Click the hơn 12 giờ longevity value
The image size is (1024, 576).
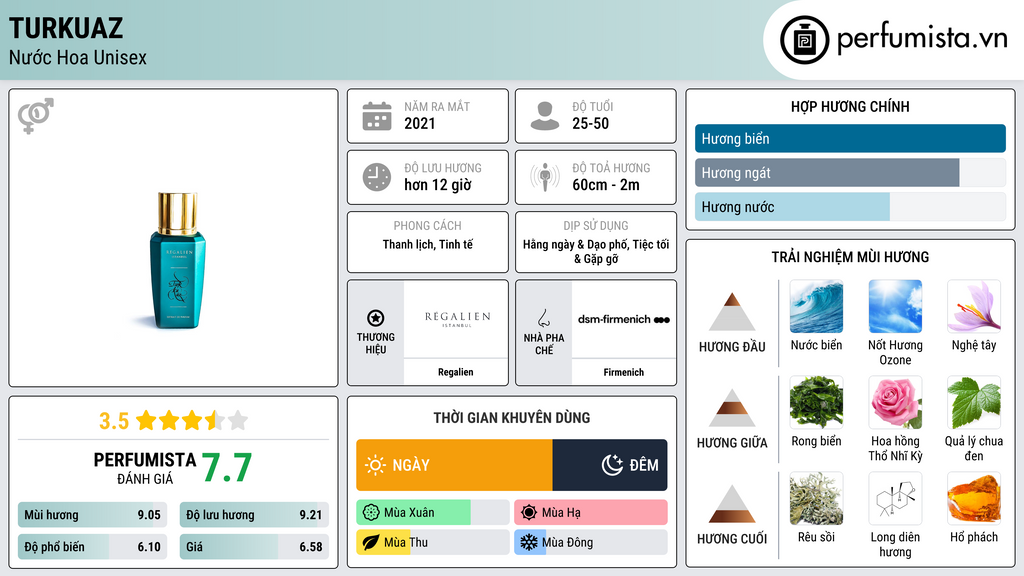point(438,185)
